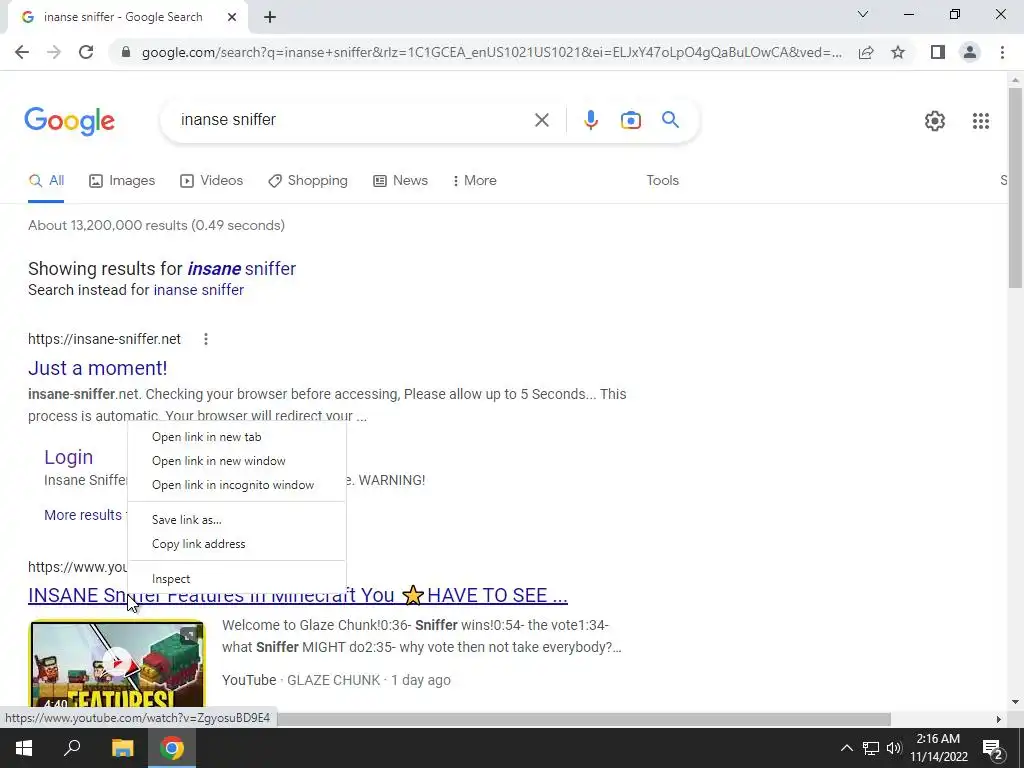The image size is (1024, 768).
Task: Switch to Images search tab
Action: point(122,180)
